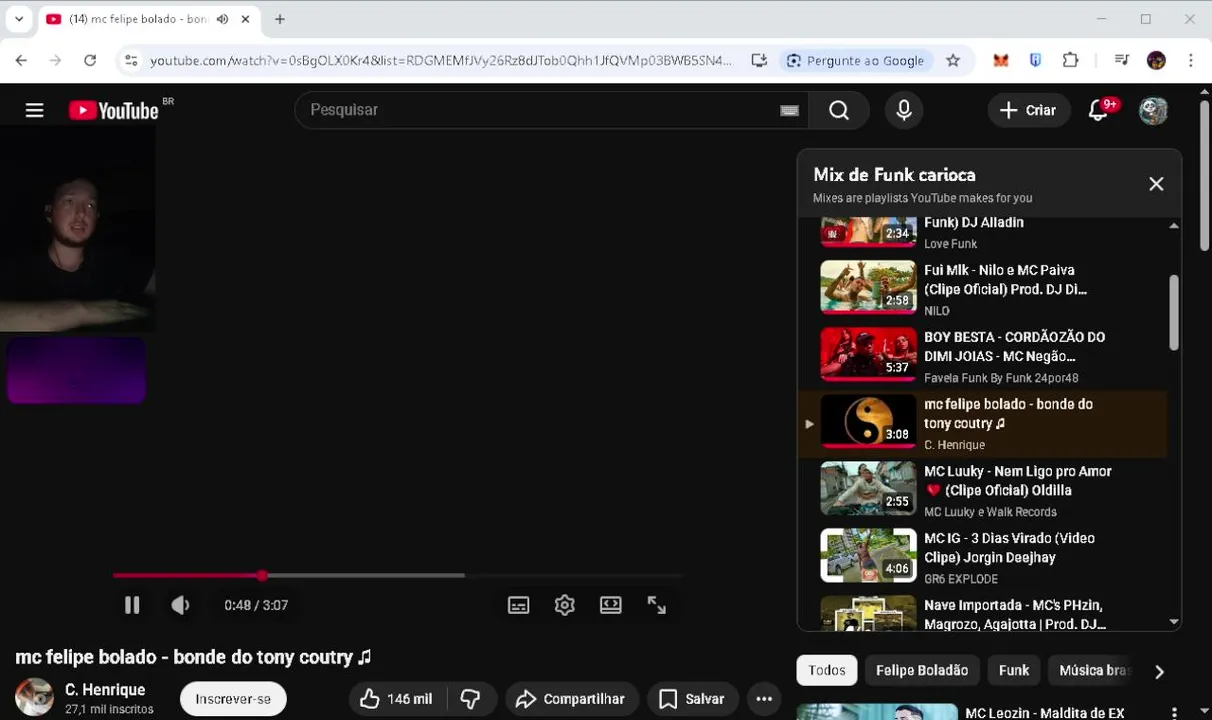Open C. Henrique channel avatar
This screenshot has width=1212, height=720.
(34, 697)
